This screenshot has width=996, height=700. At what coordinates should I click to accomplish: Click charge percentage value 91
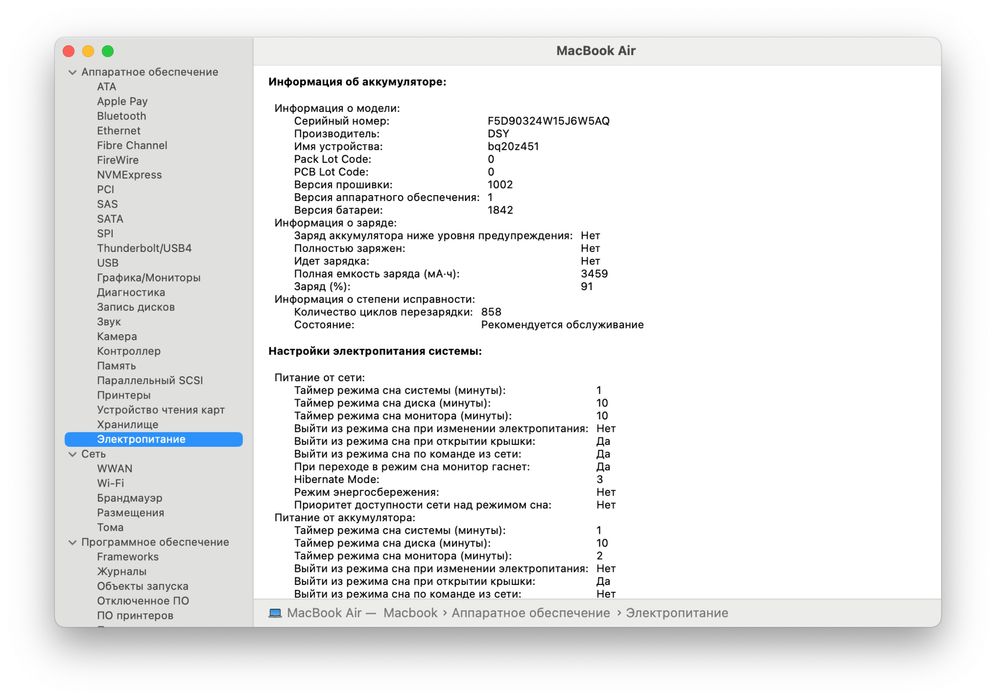[x=586, y=287]
